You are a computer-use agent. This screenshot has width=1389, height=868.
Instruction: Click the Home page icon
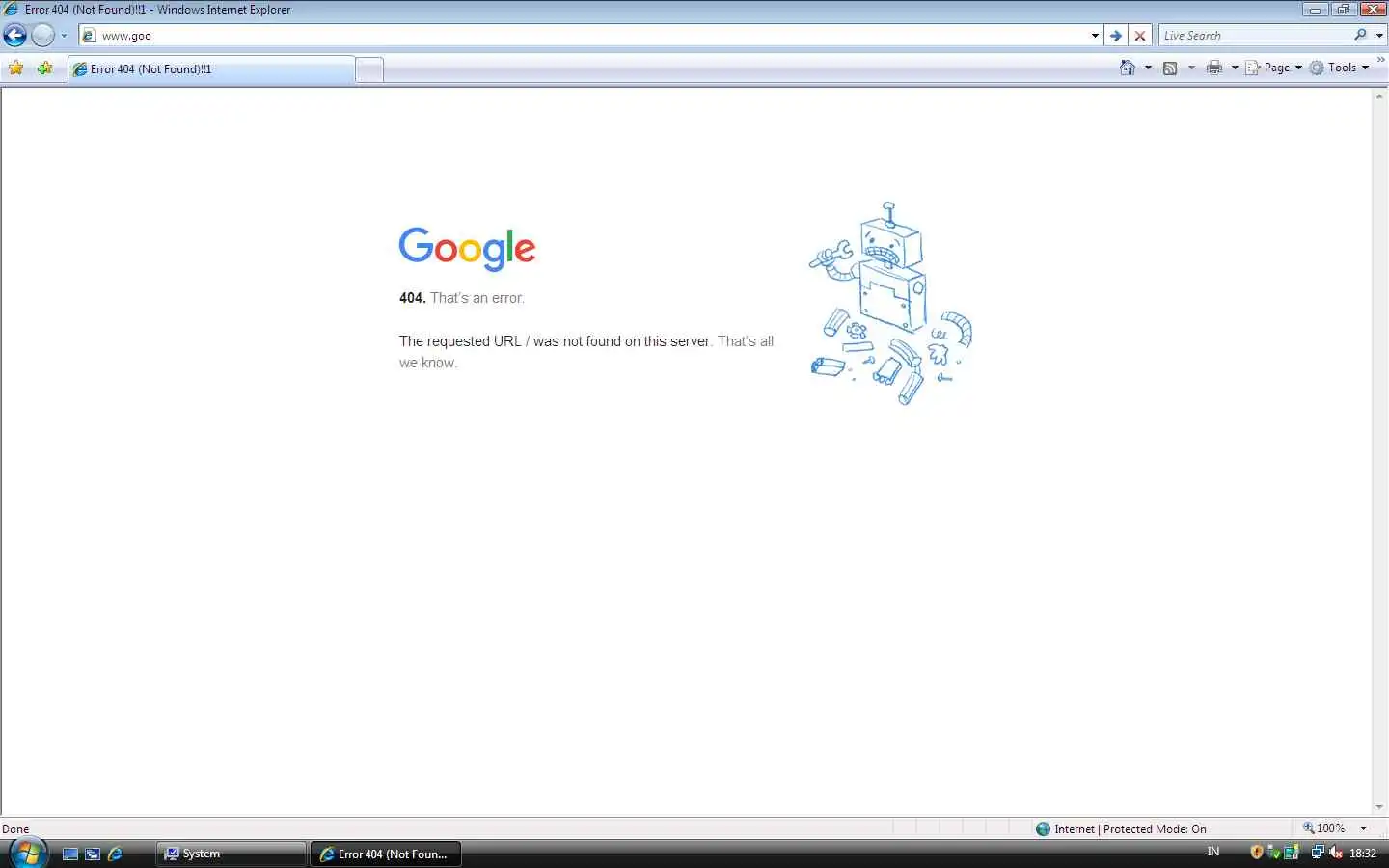[1127, 68]
